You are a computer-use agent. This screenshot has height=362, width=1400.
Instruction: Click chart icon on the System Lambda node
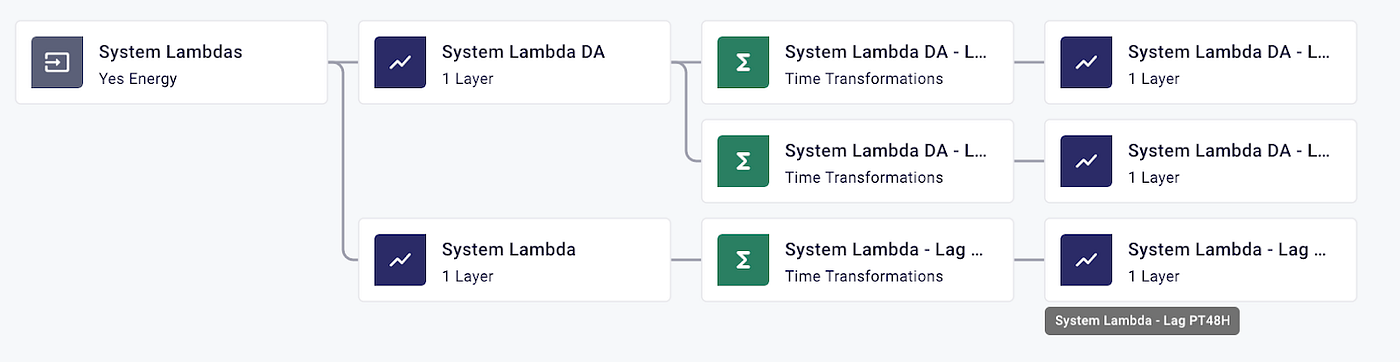(400, 260)
